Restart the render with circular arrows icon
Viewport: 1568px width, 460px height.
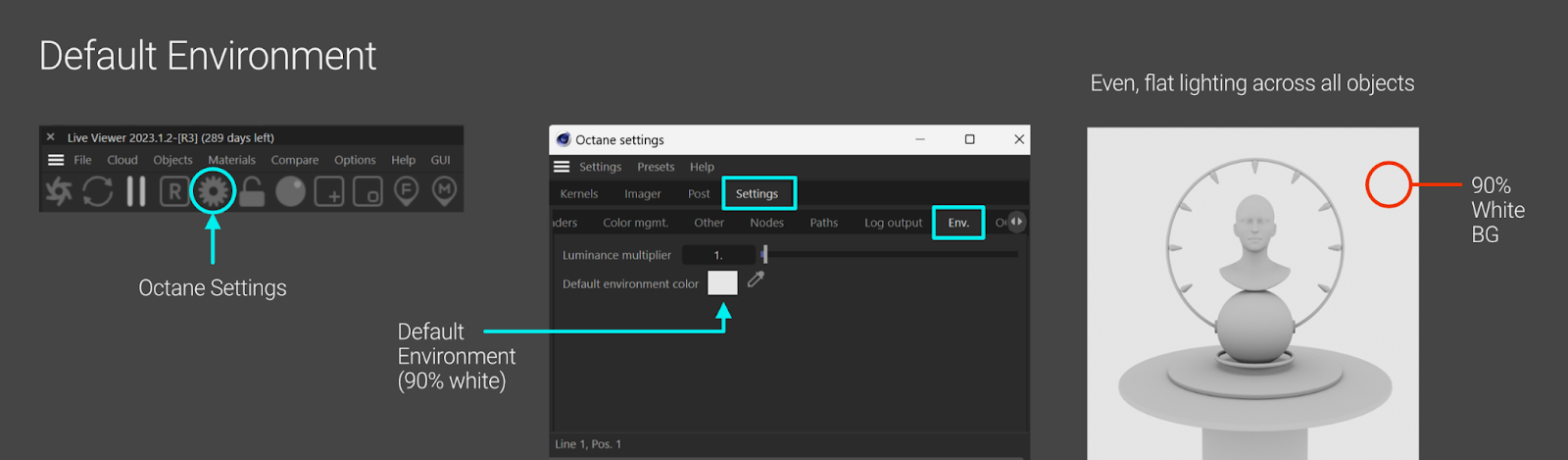coord(97,191)
